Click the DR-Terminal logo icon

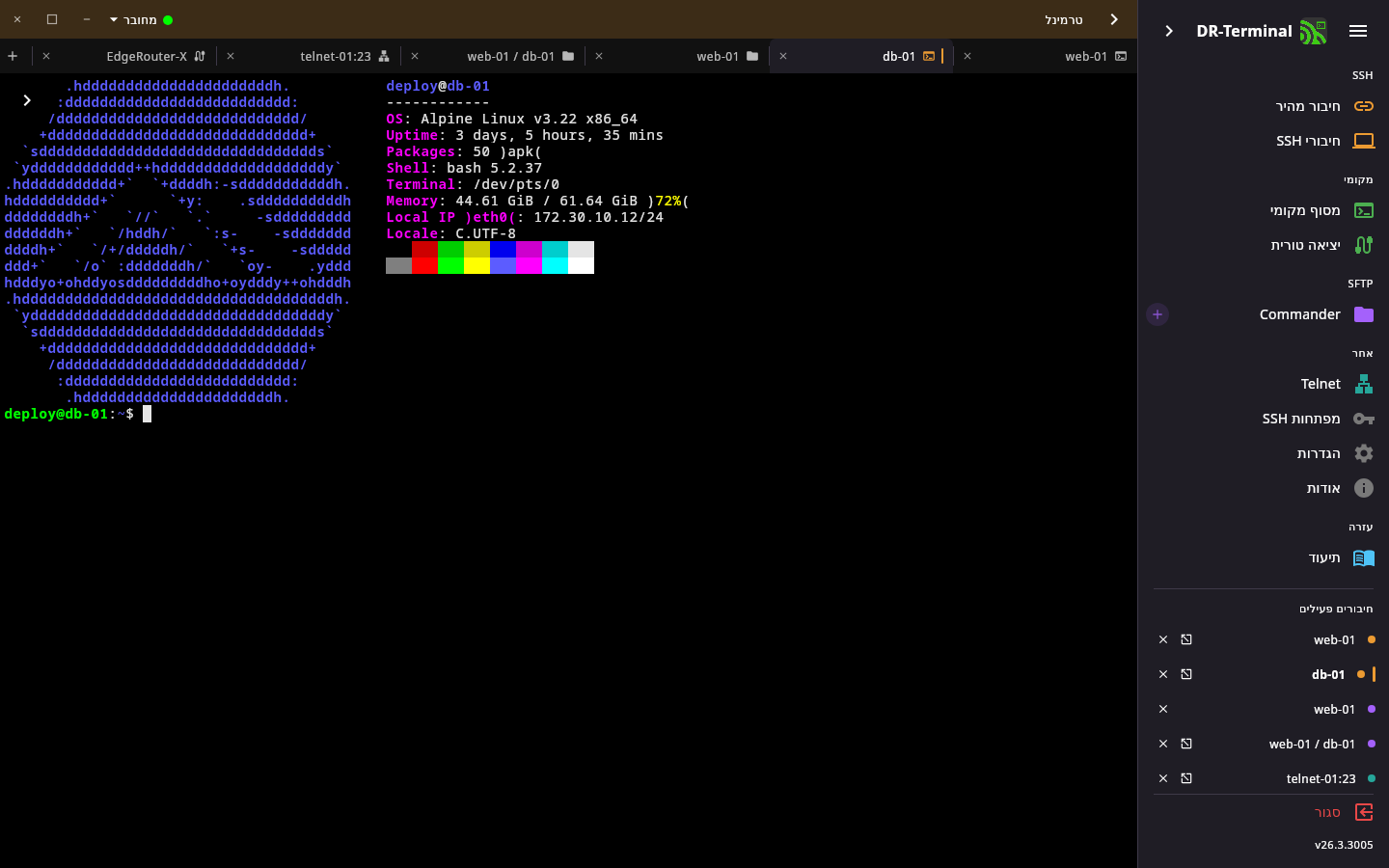click(1313, 32)
